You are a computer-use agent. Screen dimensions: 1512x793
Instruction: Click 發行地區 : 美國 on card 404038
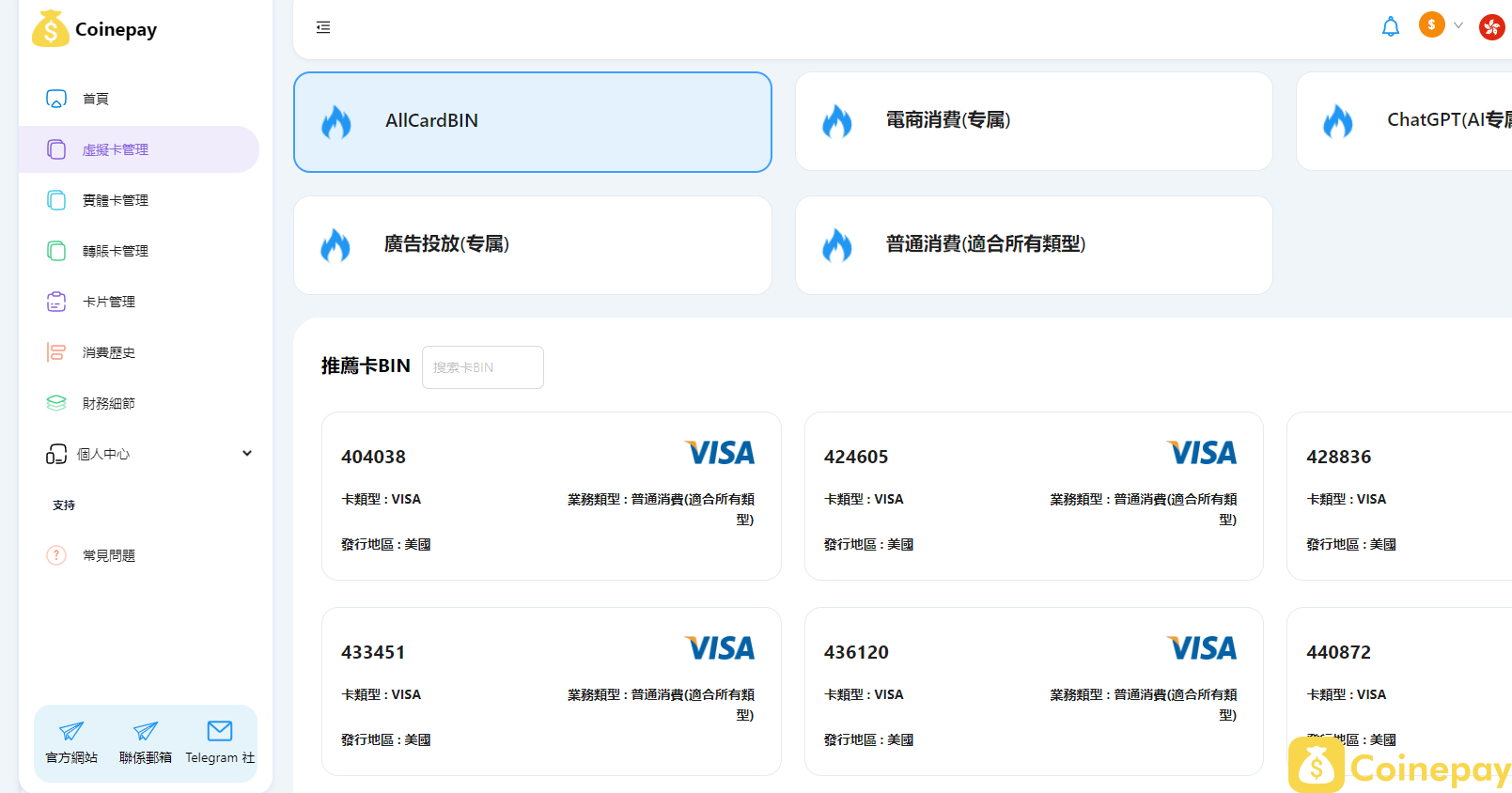point(386,544)
